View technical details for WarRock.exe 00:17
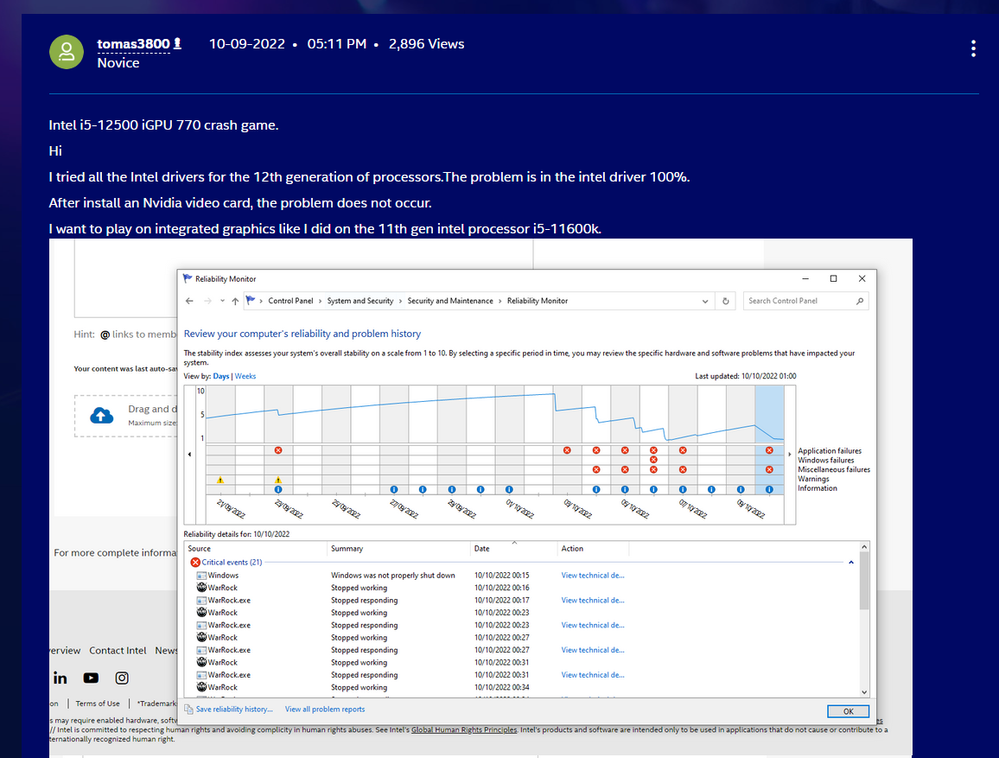The width and height of the screenshot is (999, 758). tap(593, 600)
